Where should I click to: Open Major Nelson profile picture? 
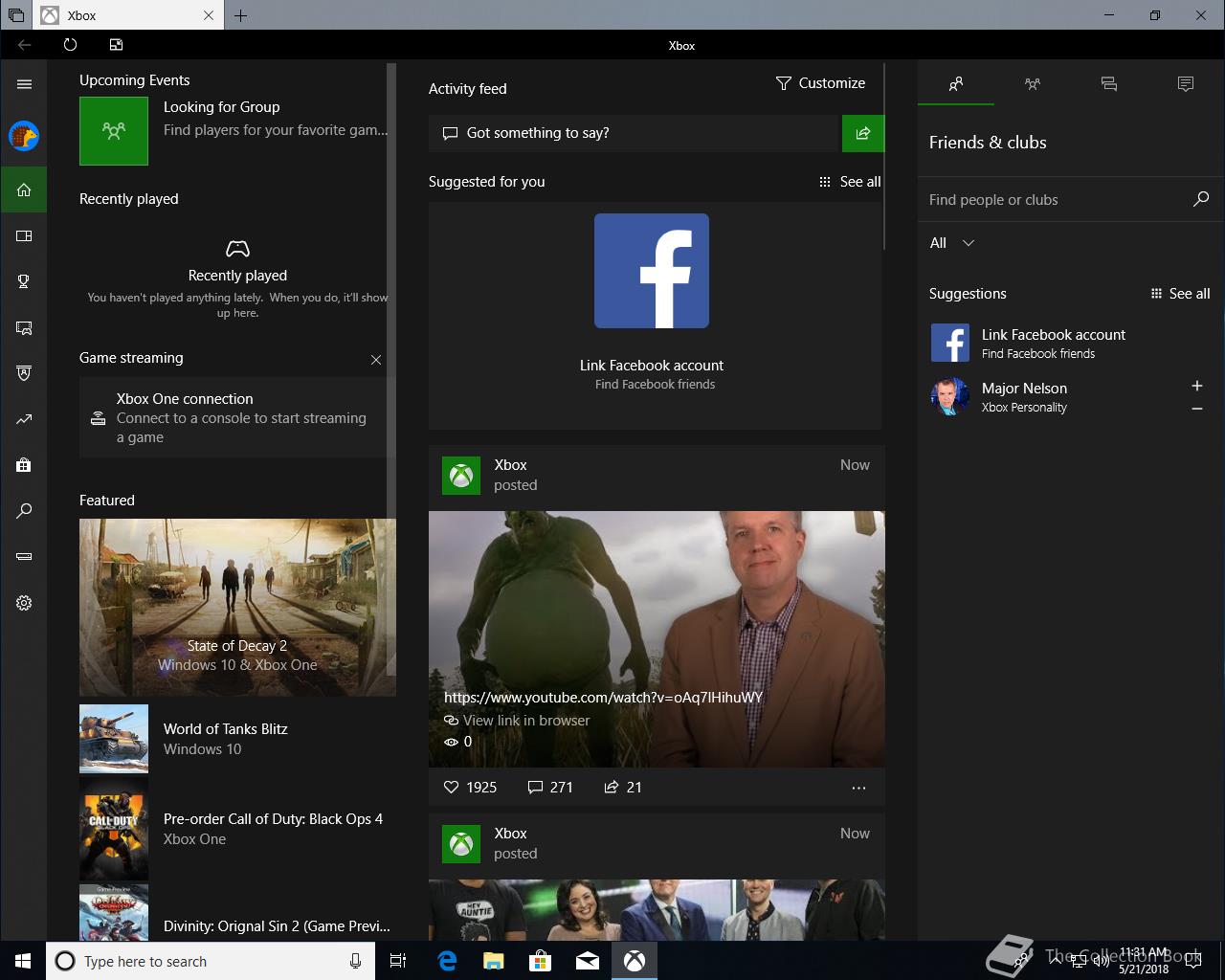[950, 396]
